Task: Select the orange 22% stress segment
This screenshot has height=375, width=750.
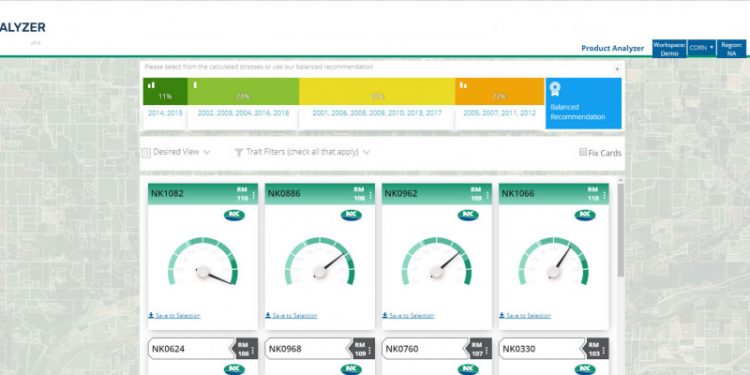Action: (499, 91)
